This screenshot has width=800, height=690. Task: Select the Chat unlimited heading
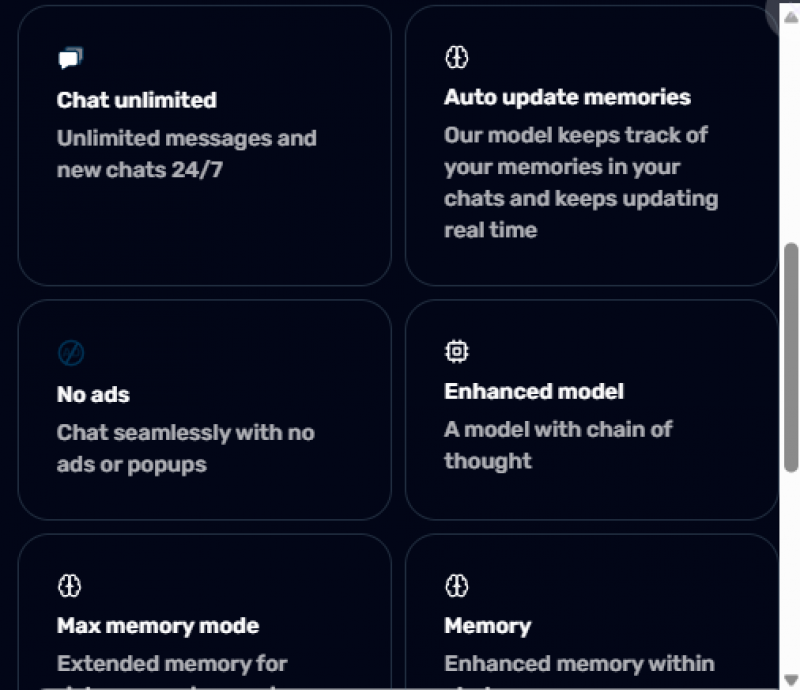point(136,100)
